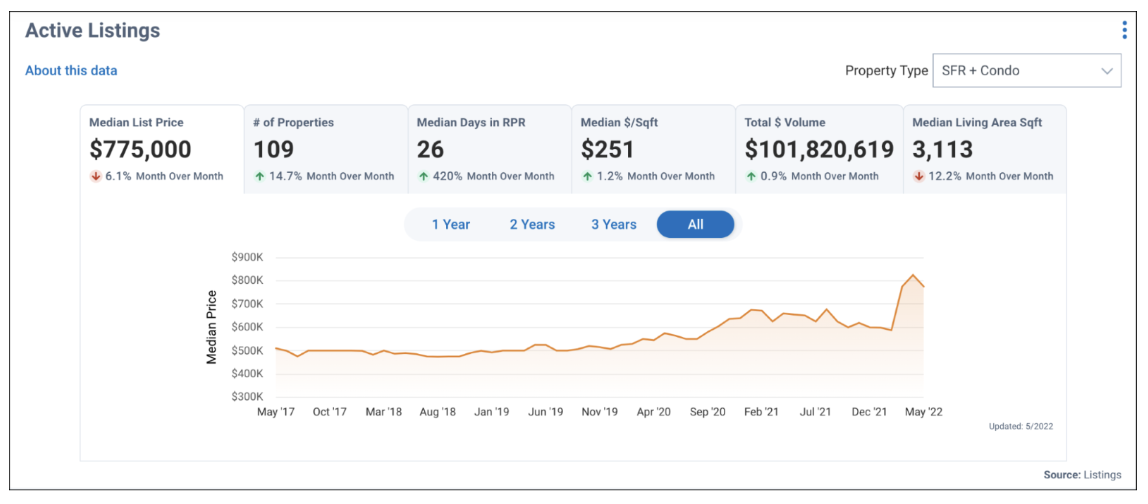Click the red down arrow beside 6.1%
This screenshot has height=504, width=1148.
[95, 176]
